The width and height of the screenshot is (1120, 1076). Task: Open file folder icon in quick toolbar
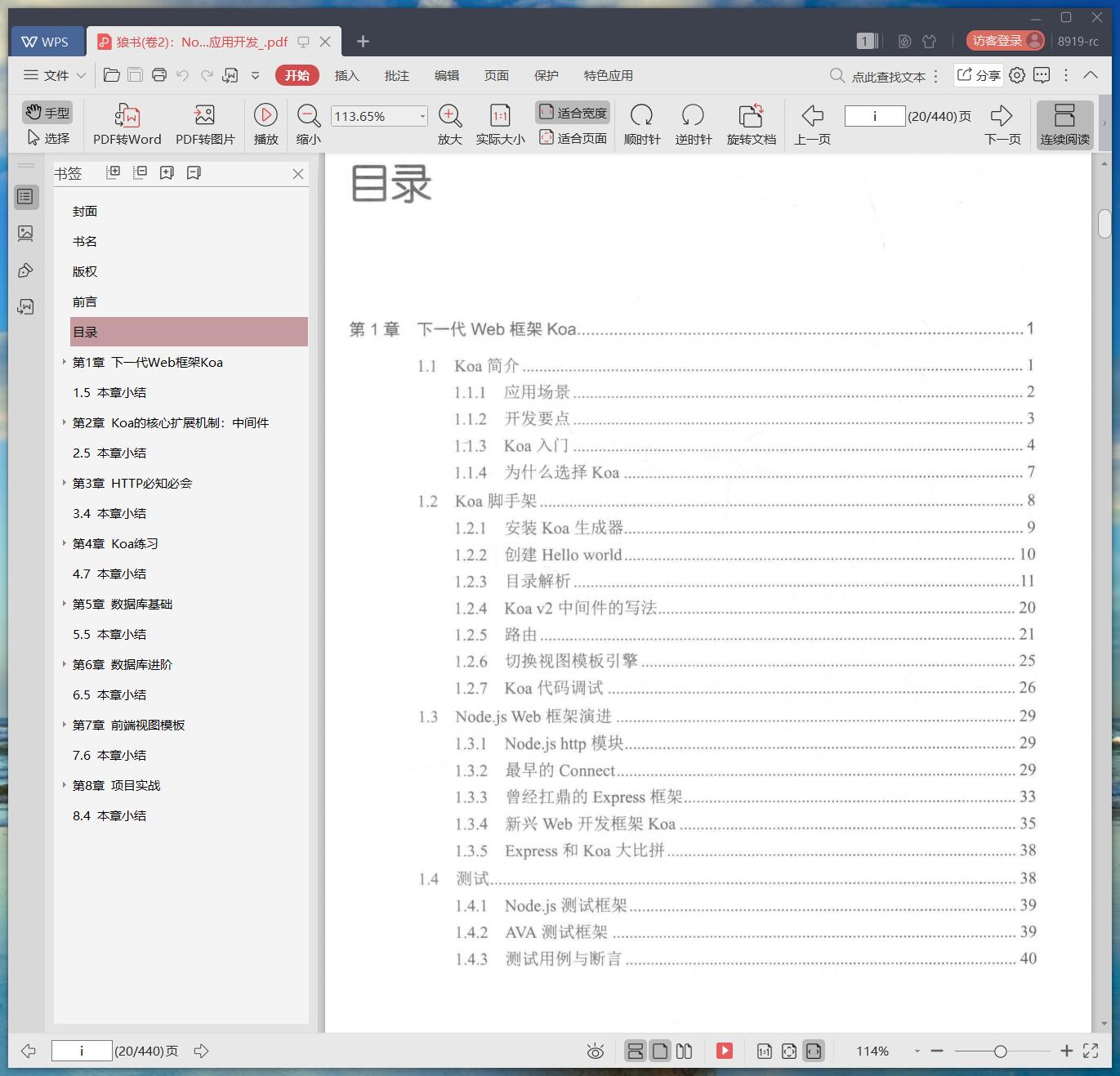[112, 75]
